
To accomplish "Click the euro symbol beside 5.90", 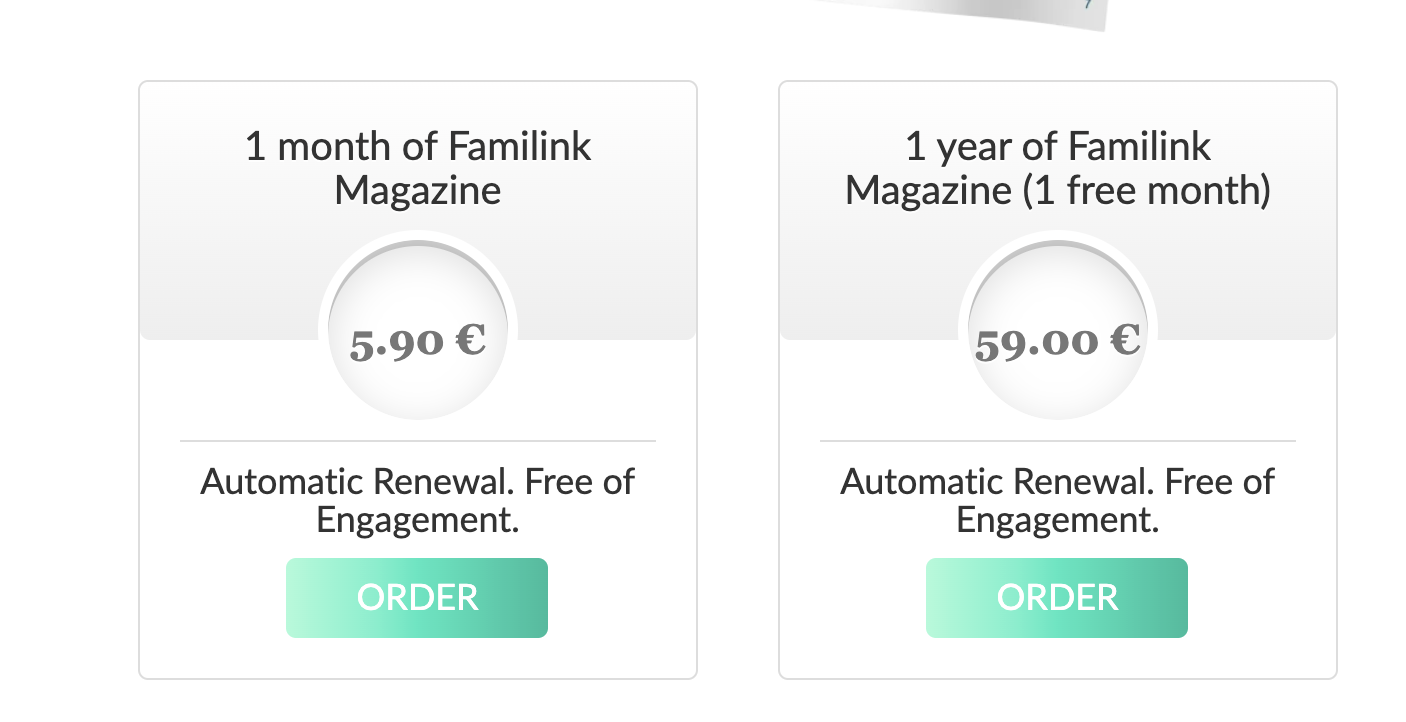I will (470, 338).
